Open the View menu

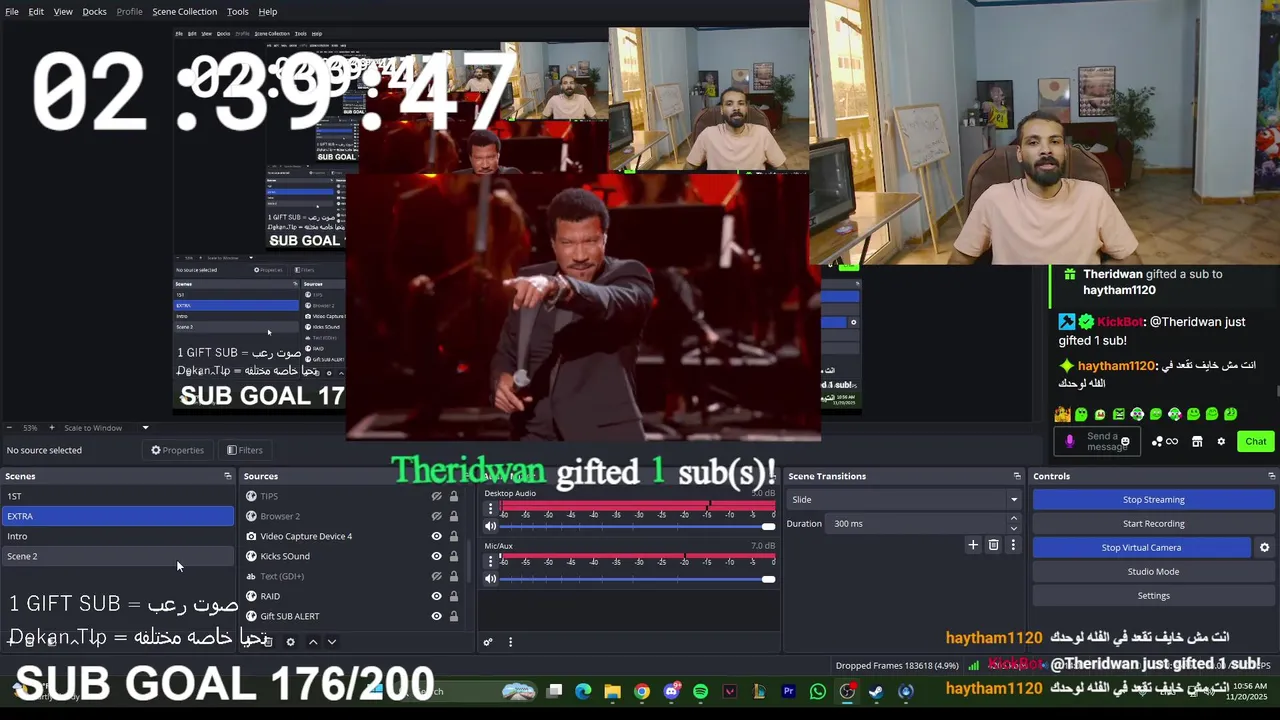coord(63,11)
